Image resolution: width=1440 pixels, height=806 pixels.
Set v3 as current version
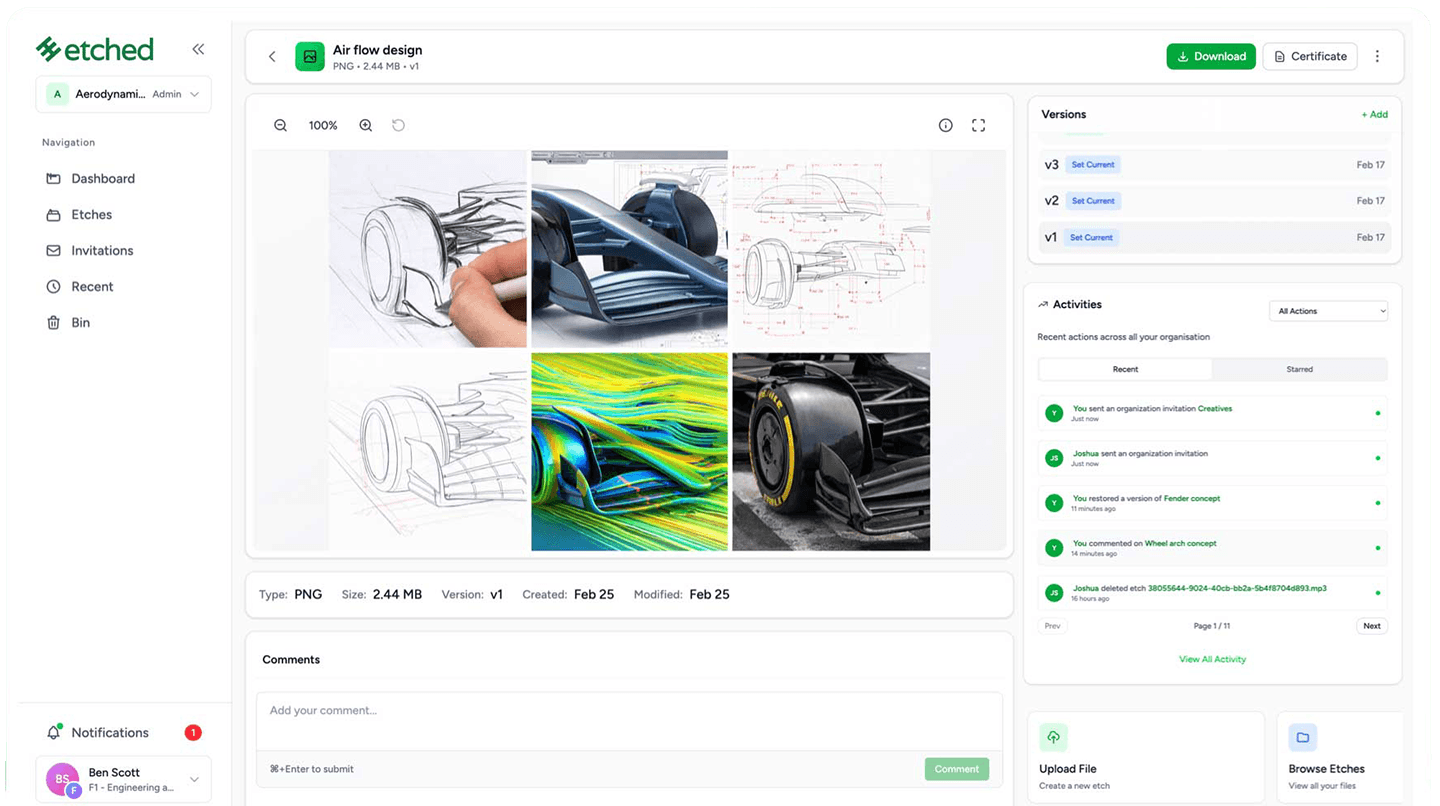click(1092, 165)
